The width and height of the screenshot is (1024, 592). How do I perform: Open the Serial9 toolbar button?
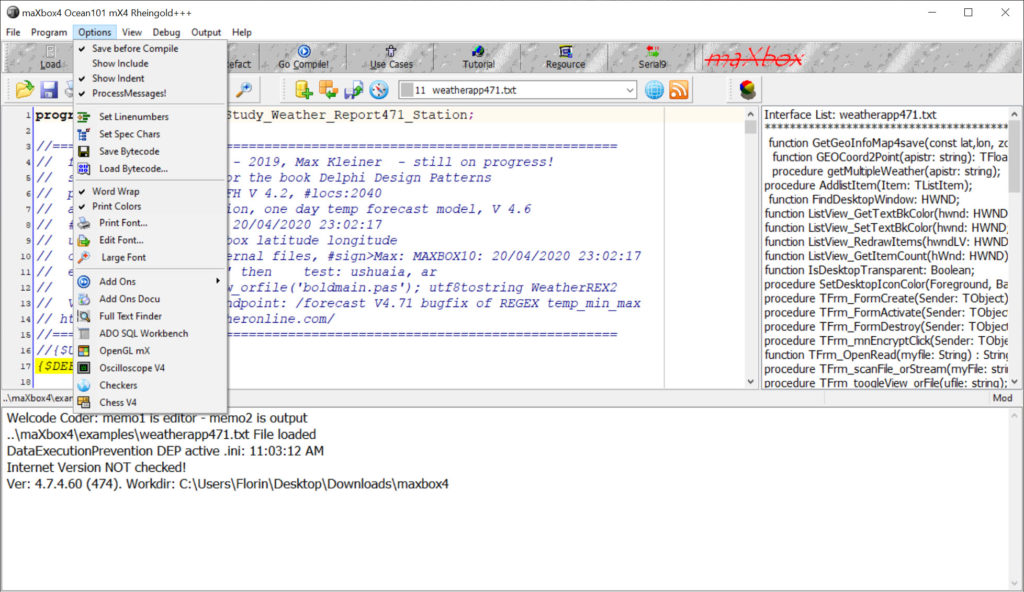[652, 58]
